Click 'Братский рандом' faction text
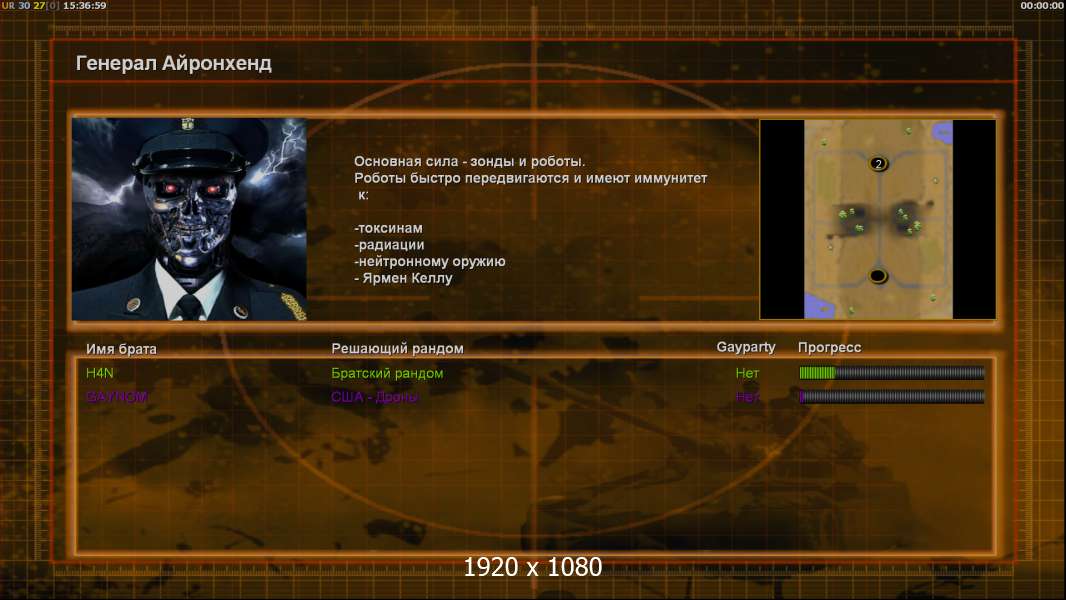 387,373
